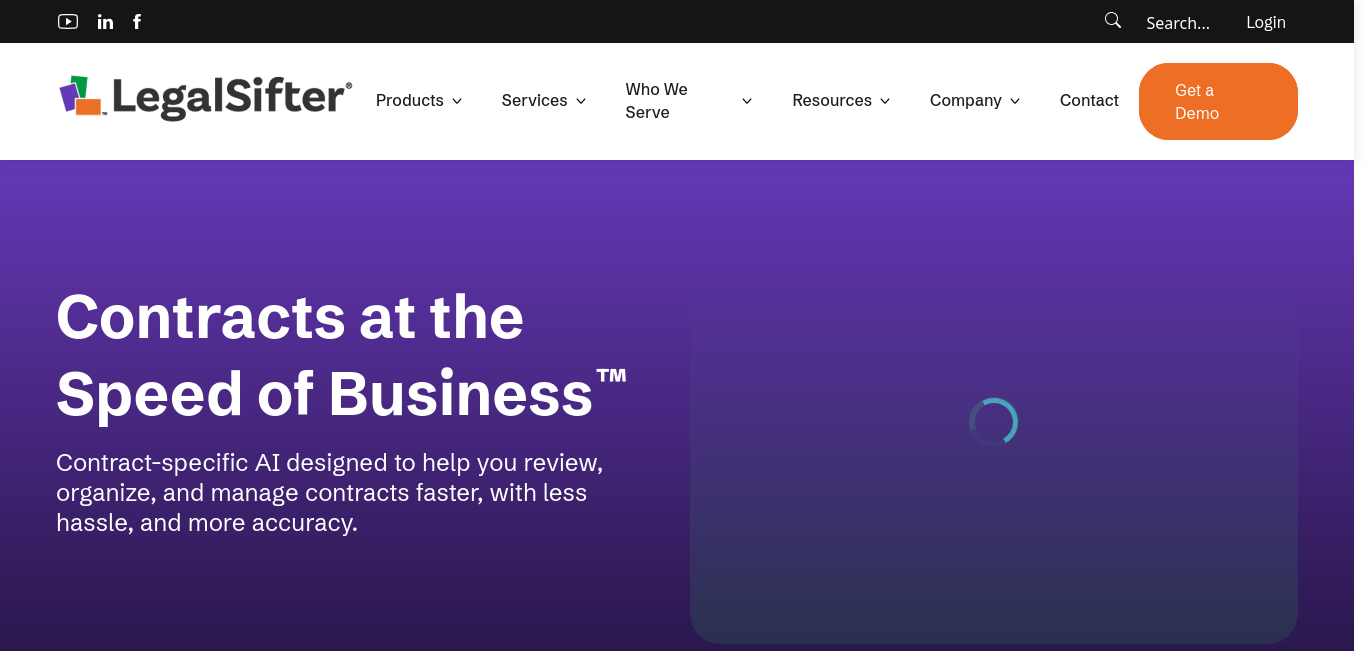
Task: Choose the Resources menu label
Action: click(x=831, y=100)
